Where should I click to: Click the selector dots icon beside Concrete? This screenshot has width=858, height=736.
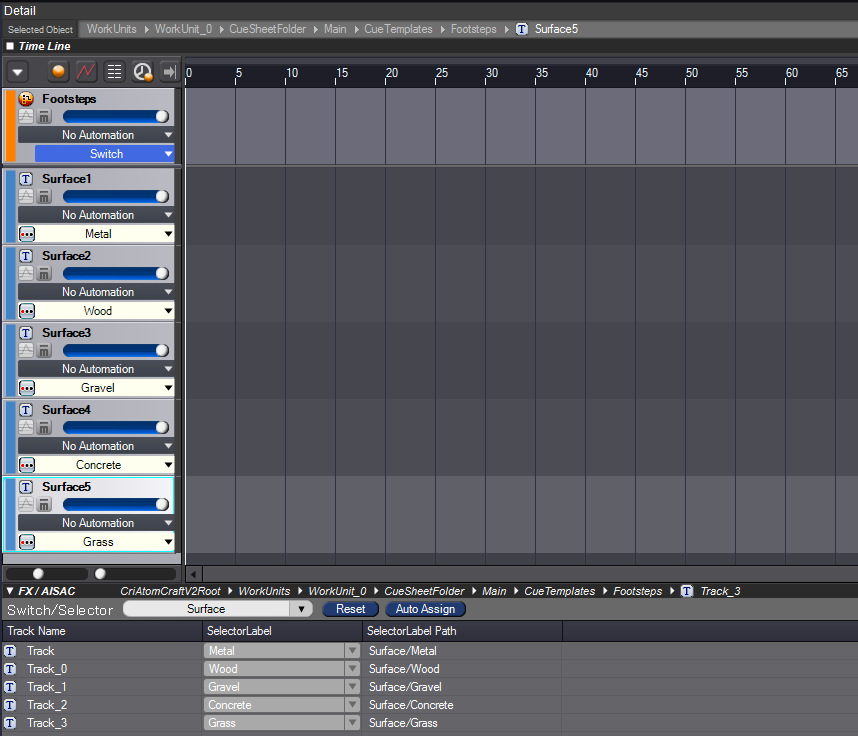click(27, 465)
